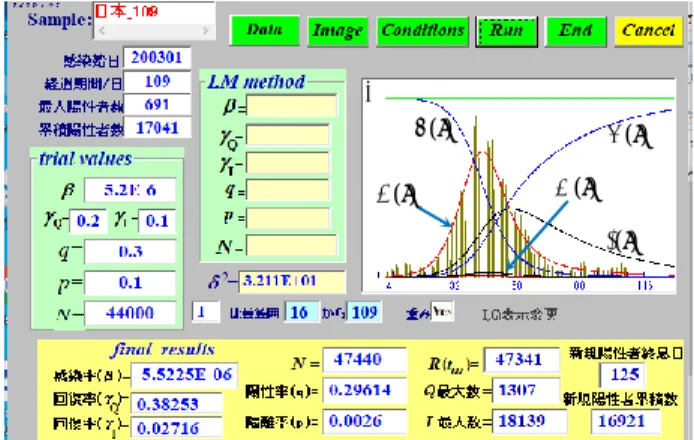
Task: Select cumulative positives field 17041
Action: point(157,128)
